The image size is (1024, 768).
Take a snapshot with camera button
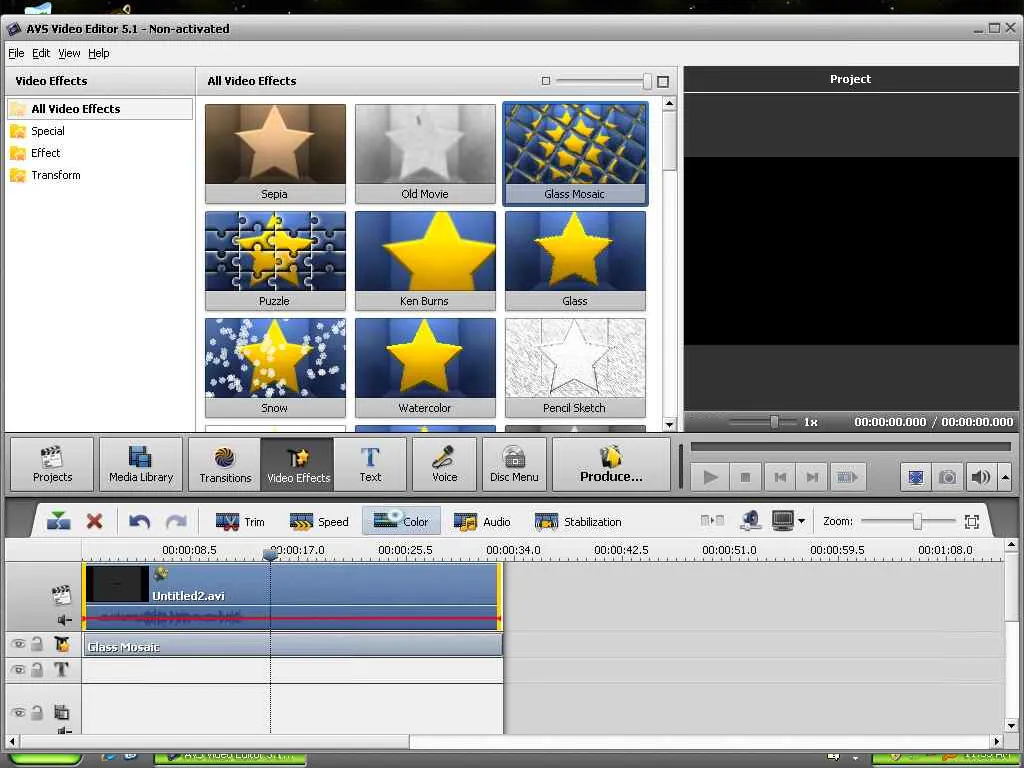948,477
